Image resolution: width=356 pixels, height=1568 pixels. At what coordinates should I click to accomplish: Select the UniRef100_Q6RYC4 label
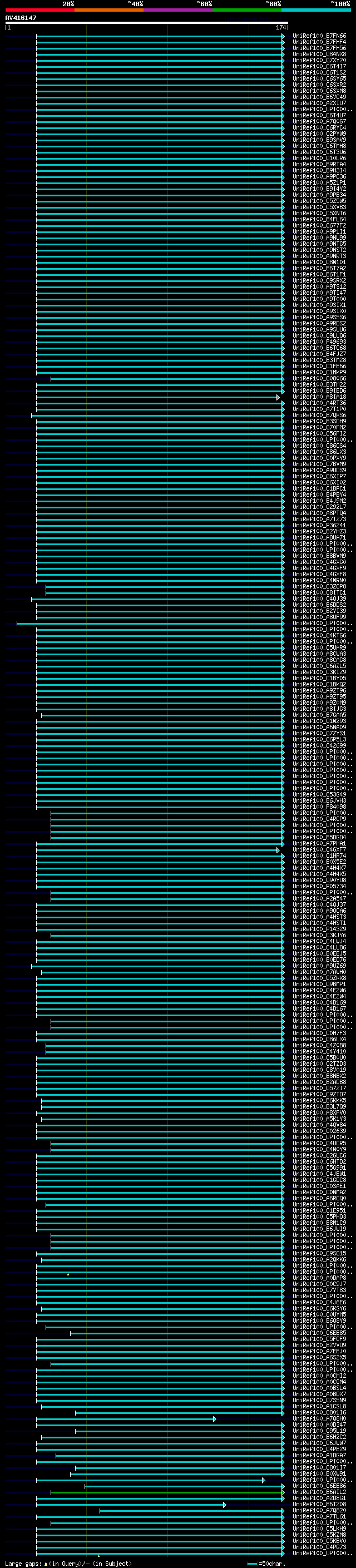pyautogui.click(x=319, y=128)
